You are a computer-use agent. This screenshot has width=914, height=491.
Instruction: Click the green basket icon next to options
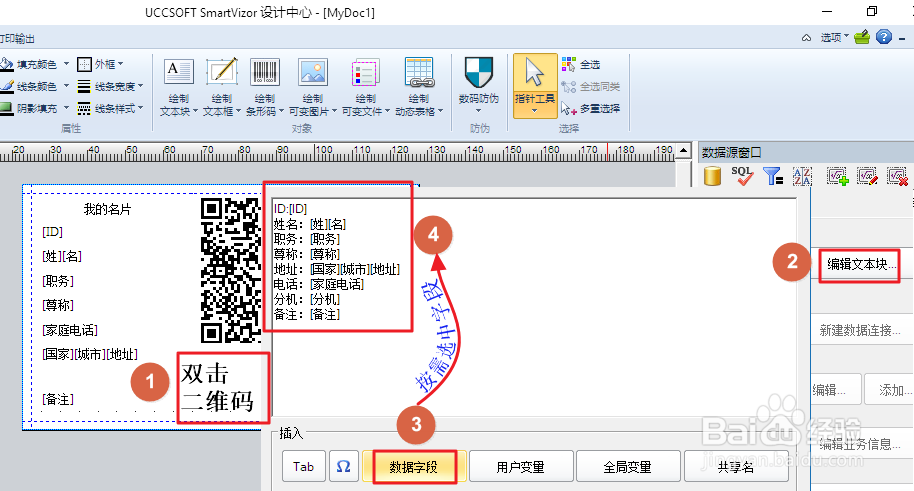[x=862, y=37]
